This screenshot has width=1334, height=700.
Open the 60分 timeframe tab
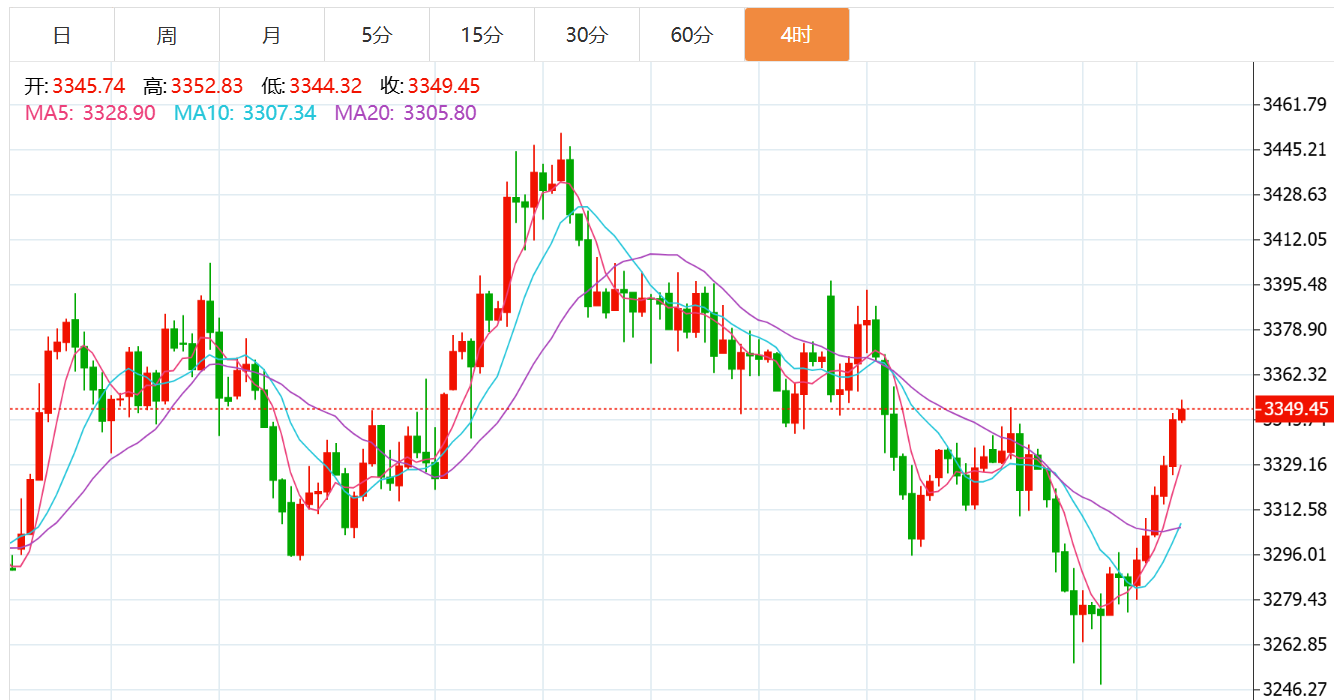[692, 35]
